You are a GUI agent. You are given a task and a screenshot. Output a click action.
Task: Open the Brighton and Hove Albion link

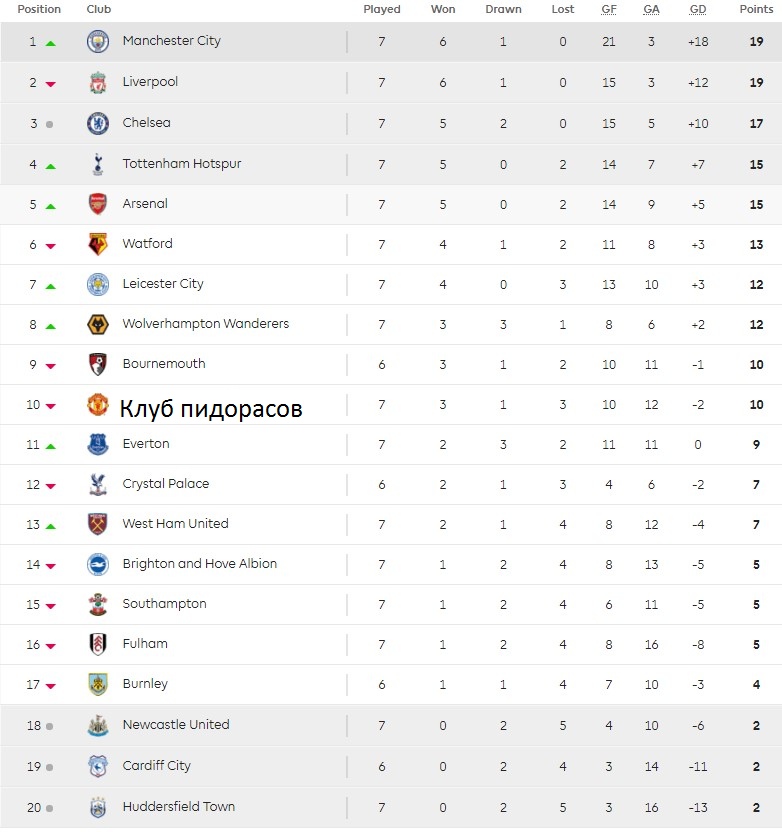pos(199,564)
